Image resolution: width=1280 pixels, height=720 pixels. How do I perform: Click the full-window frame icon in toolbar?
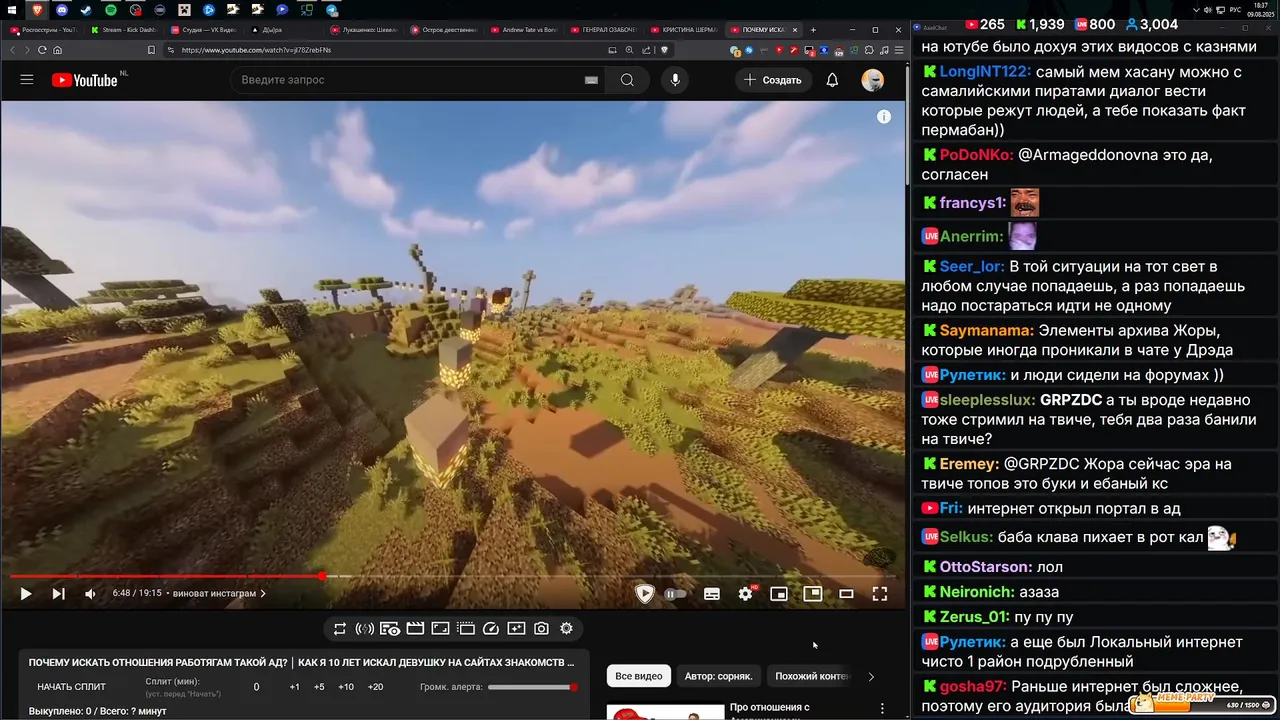tap(440, 629)
